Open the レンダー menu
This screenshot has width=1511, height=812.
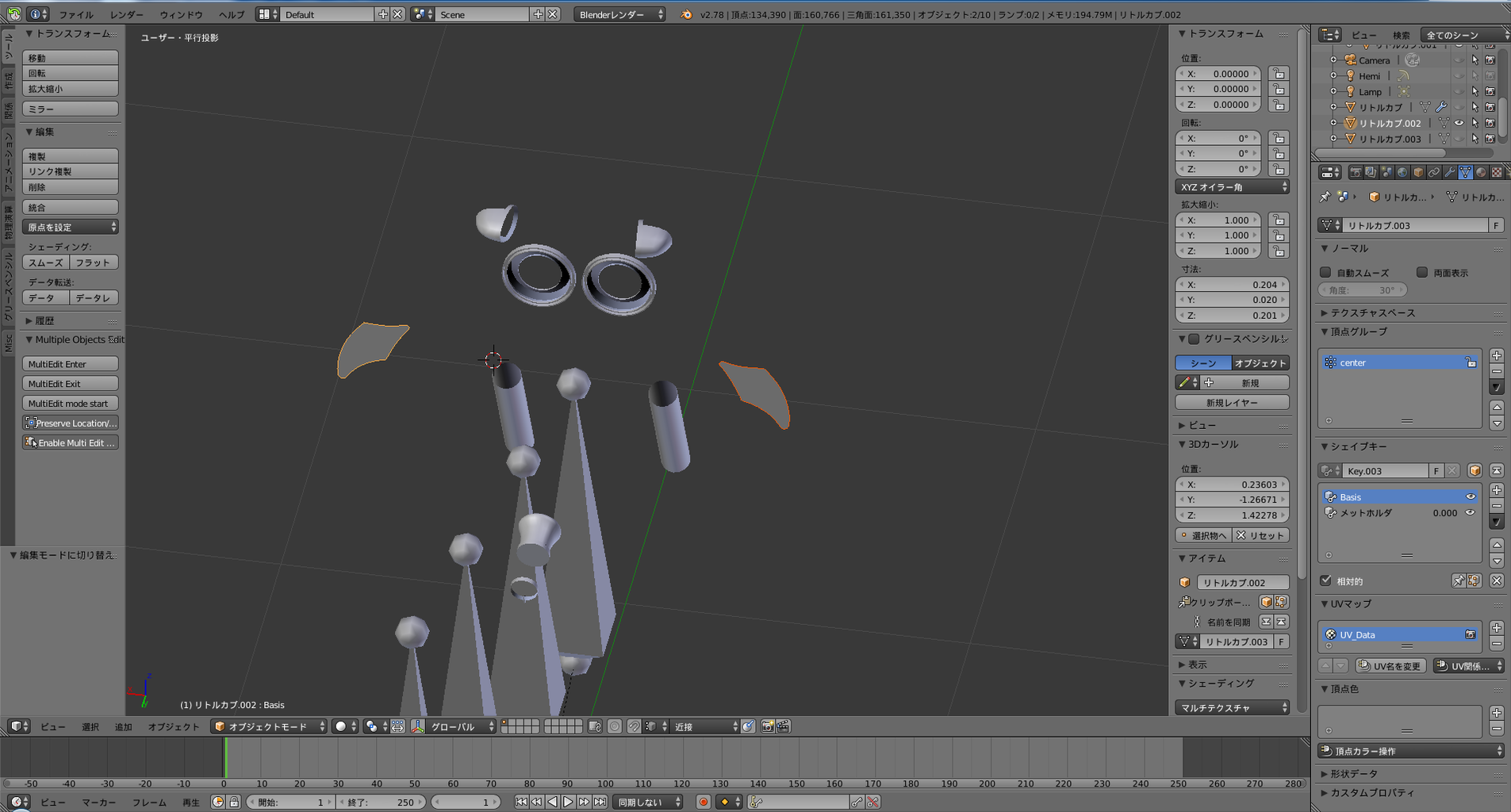point(127,14)
